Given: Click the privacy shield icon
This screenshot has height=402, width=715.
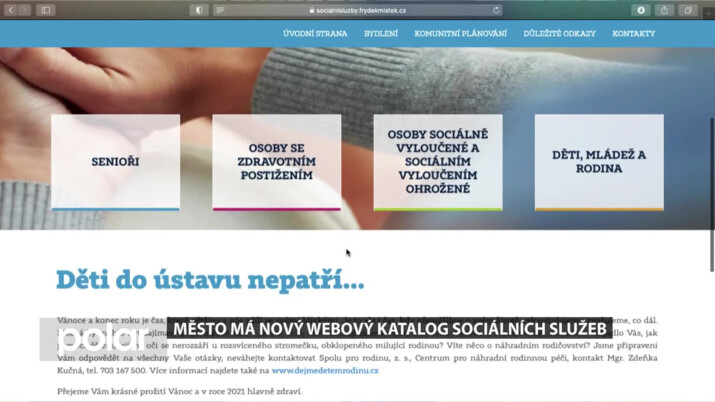Looking at the screenshot, I should pyautogui.click(x=199, y=10).
